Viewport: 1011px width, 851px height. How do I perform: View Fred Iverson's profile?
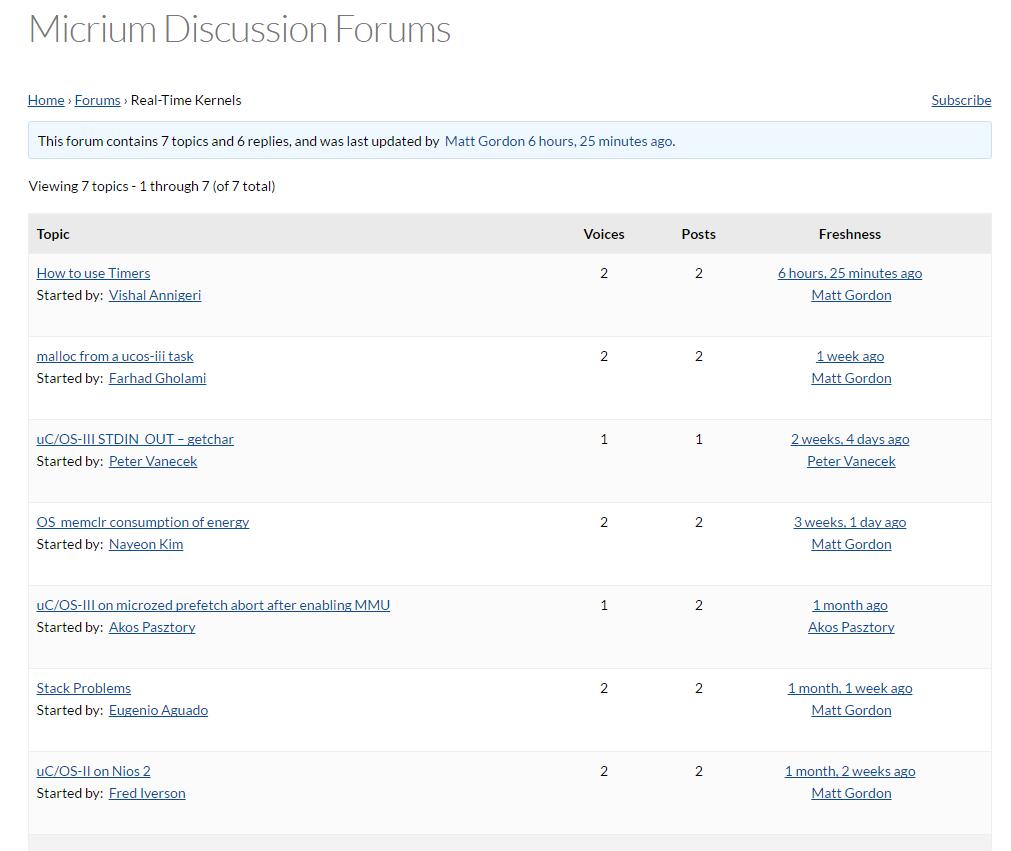tap(147, 793)
